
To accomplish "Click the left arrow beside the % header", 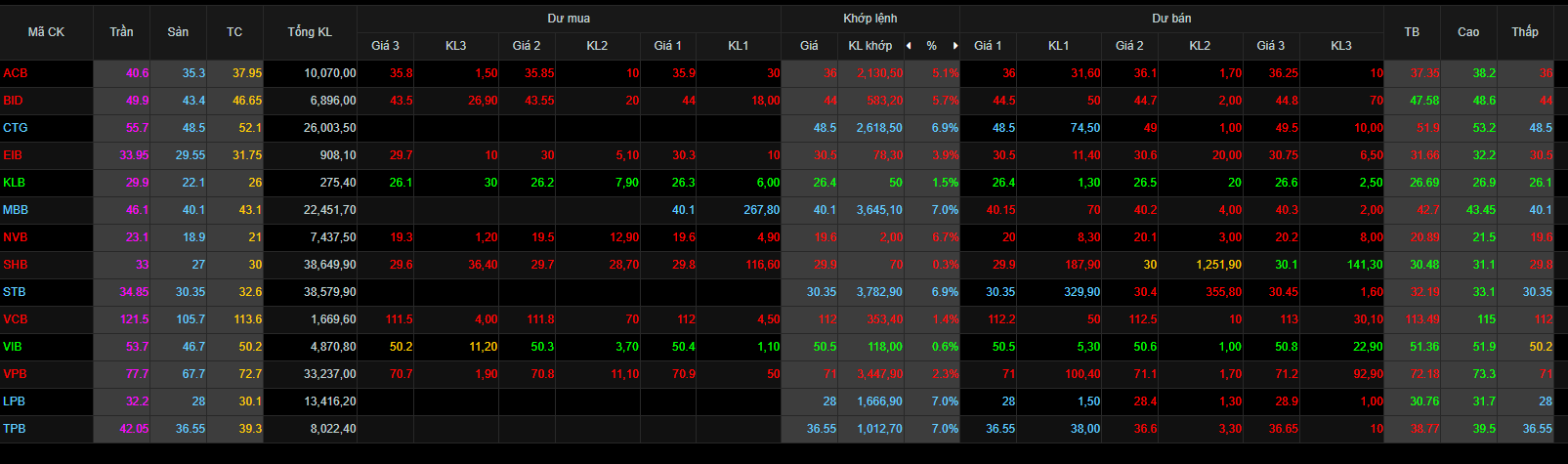I will click(909, 46).
